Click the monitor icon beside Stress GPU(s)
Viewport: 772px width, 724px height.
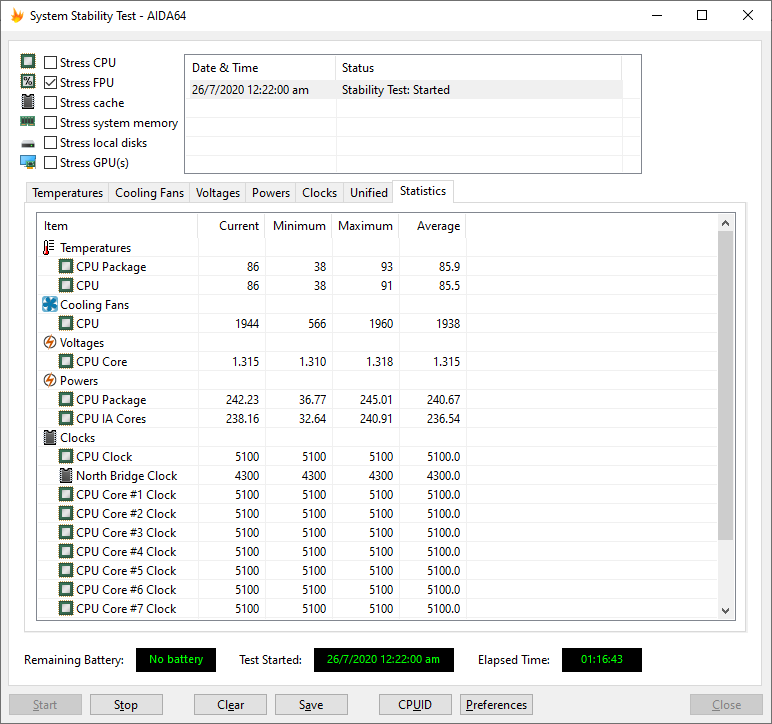click(28, 162)
